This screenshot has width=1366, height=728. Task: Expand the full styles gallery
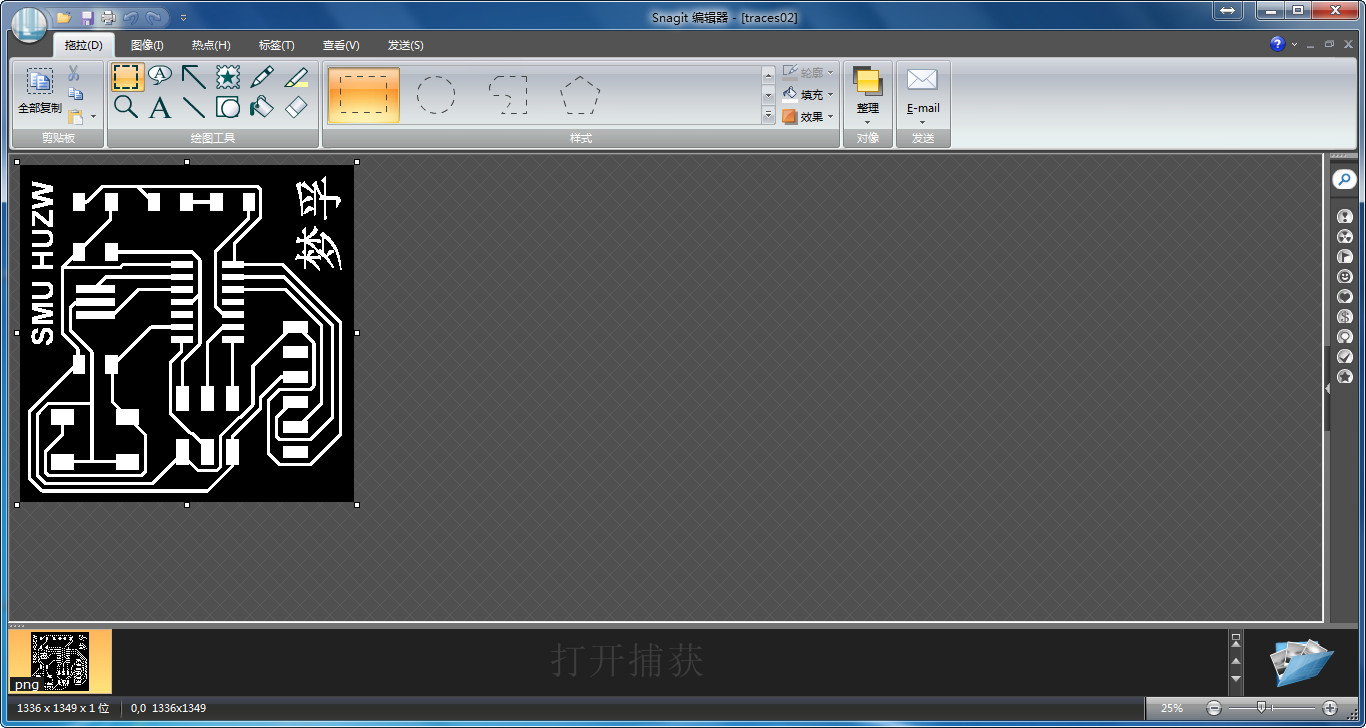(x=769, y=116)
